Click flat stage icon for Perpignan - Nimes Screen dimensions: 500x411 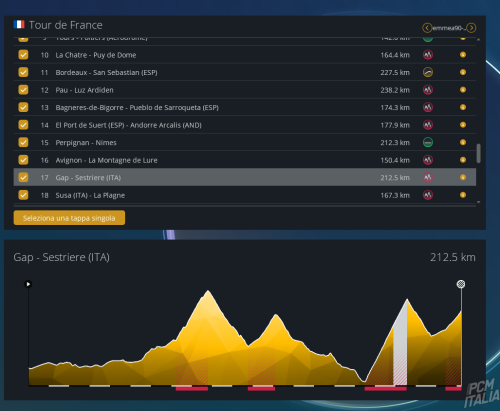coord(428,142)
